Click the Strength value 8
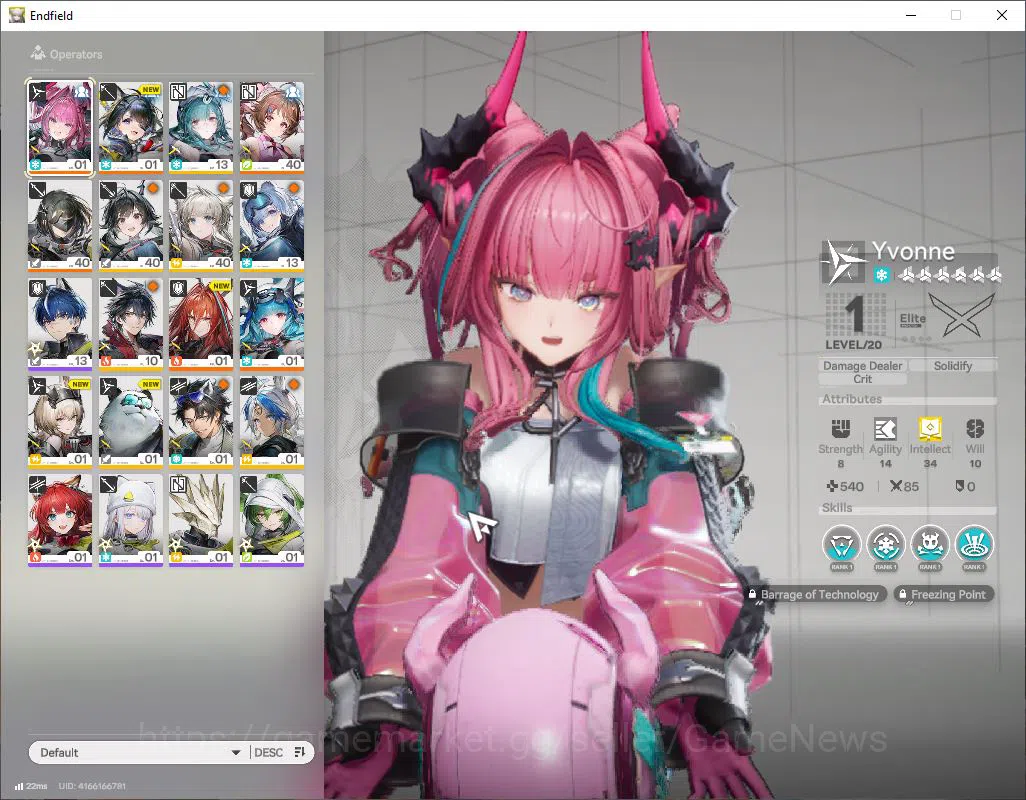Viewport: 1026px width, 800px height. pos(841,464)
